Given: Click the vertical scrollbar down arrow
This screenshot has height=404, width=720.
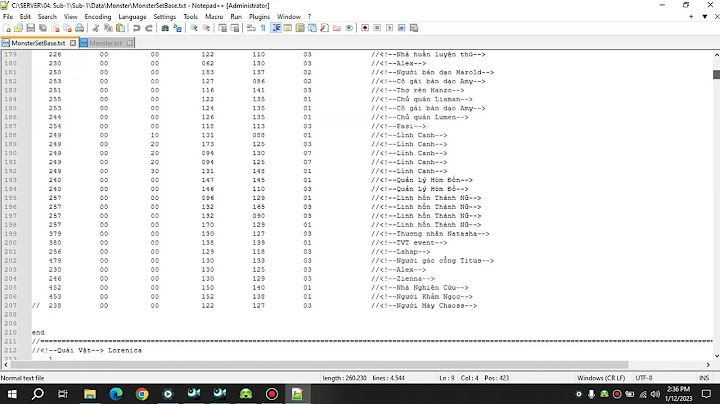Looking at the screenshot, I should tap(716, 356).
